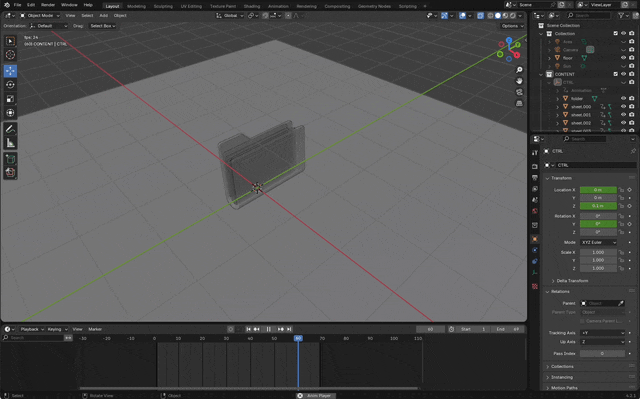Open the Options button in viewport header
This screenshot has height=399, width=640.
point(512,26)
